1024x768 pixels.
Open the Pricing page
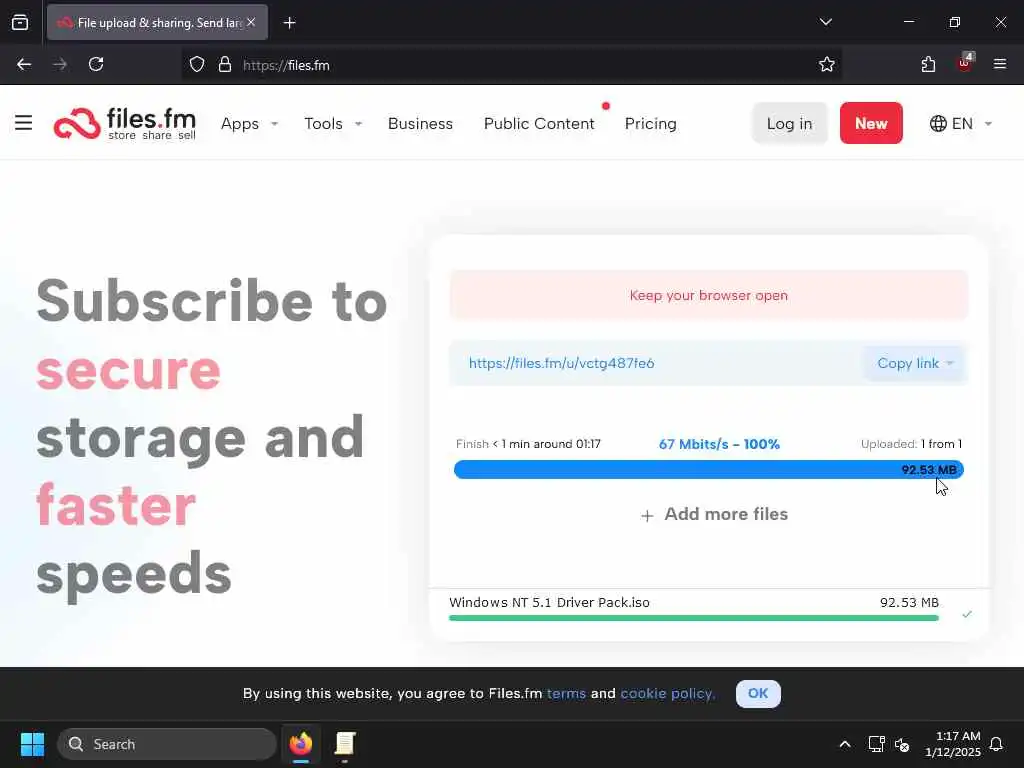(650, 123)
